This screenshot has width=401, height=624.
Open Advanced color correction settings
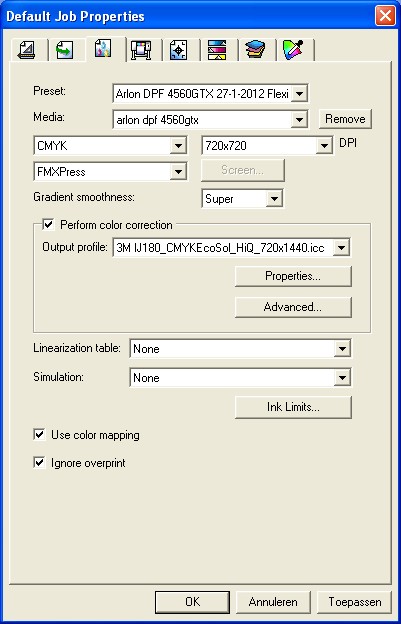pyautogui.click(x=293, y=307)
